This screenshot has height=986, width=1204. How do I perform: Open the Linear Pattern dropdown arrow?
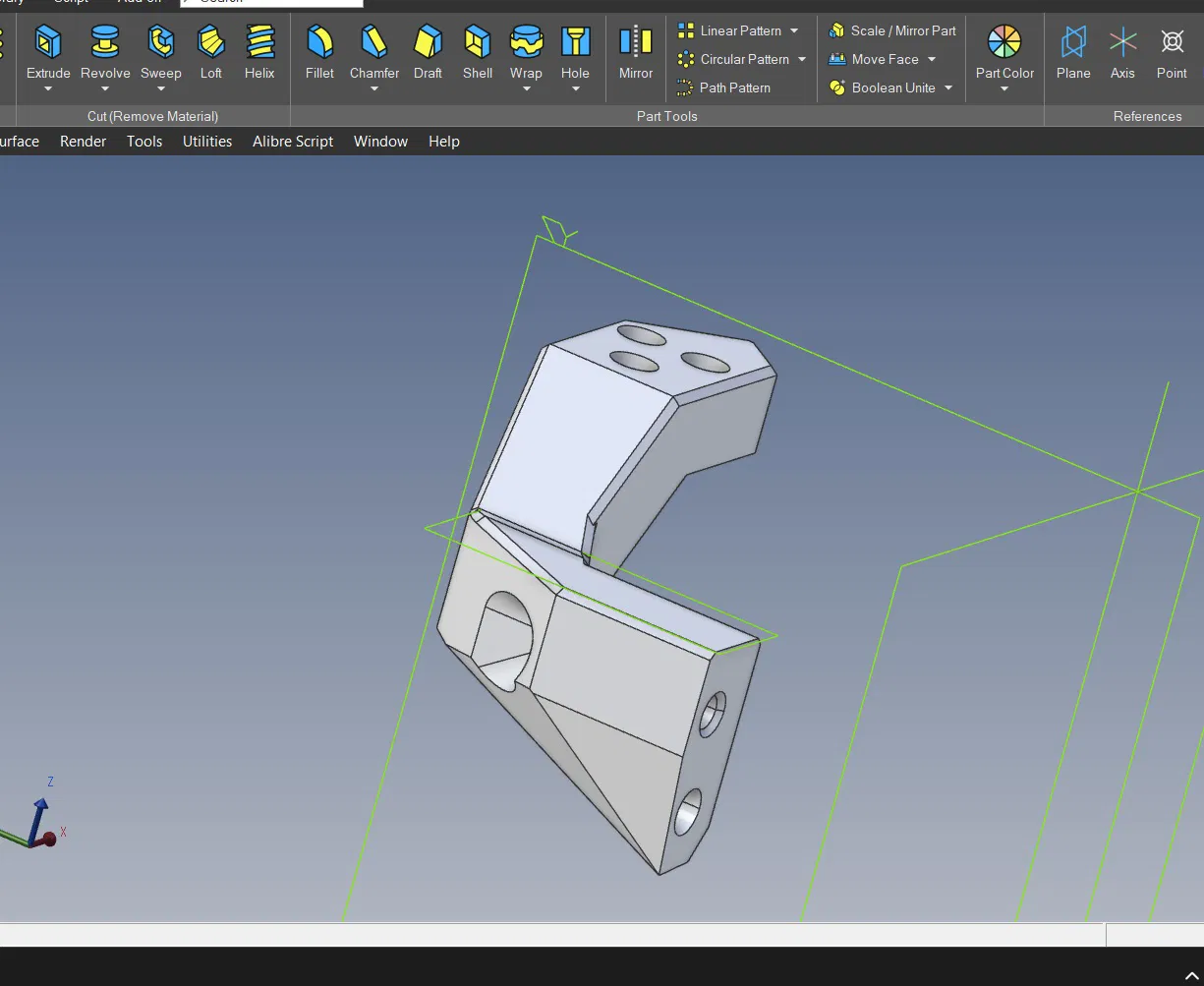[x=794, y=31]
